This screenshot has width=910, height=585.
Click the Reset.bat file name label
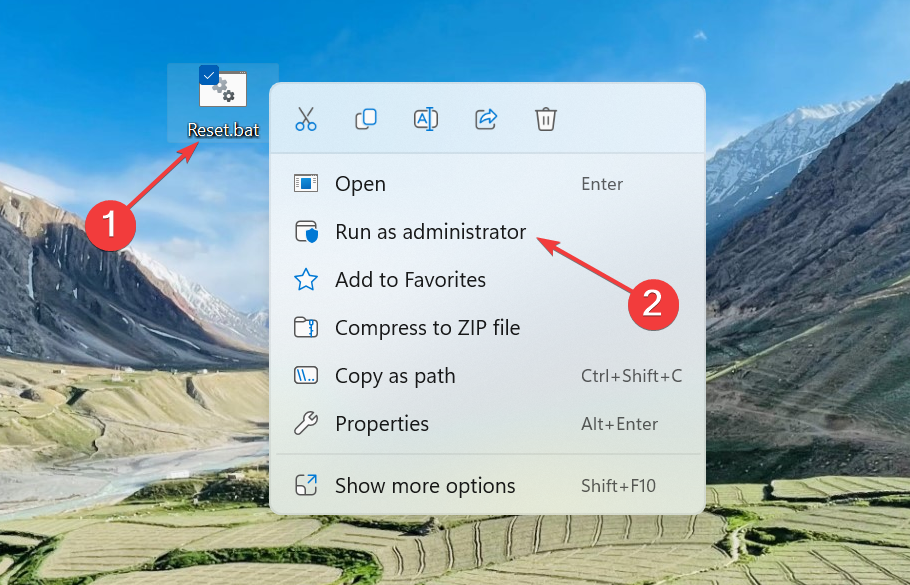coord(223,130)
